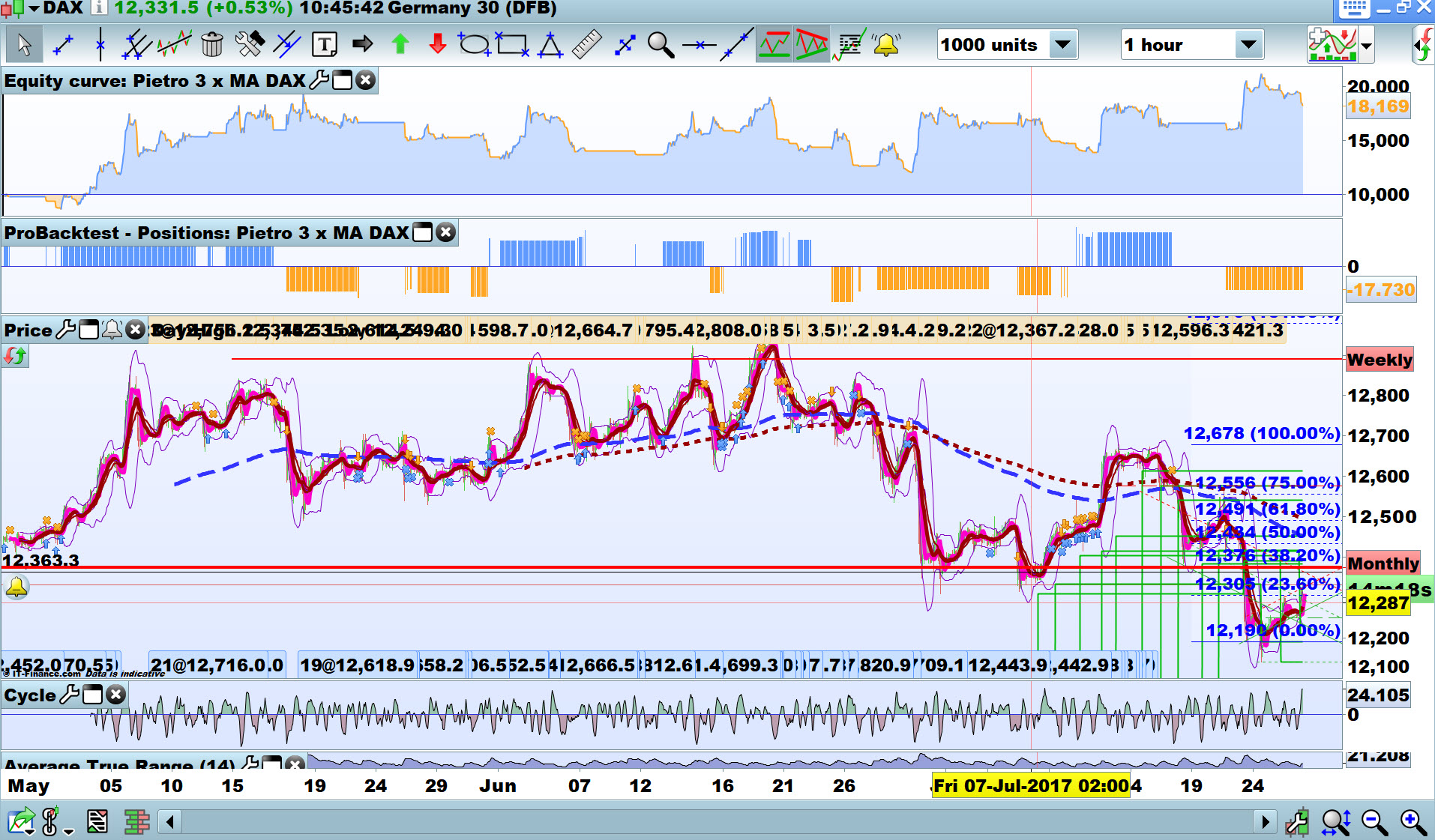
Task: Toggle triangle pattern trend line detection
Action: click(x=811, y=45)
